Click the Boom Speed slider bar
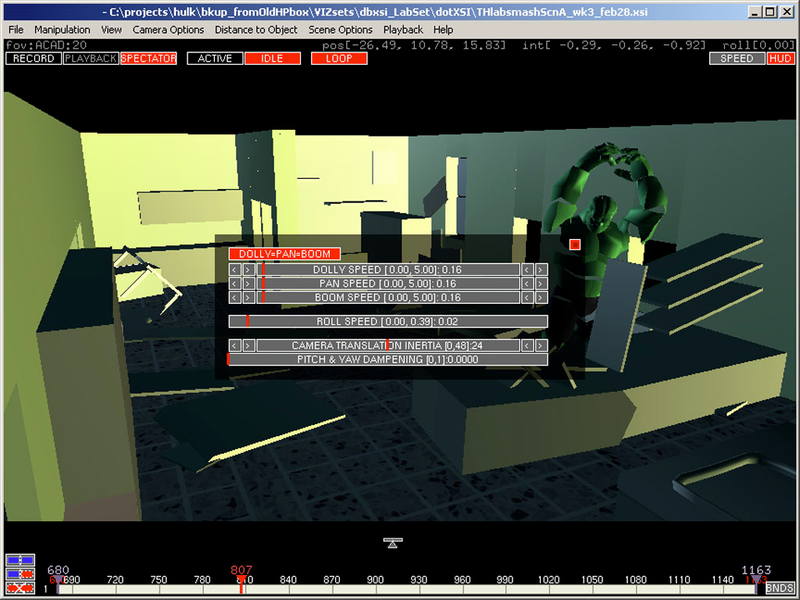 [x=388, y=297]
